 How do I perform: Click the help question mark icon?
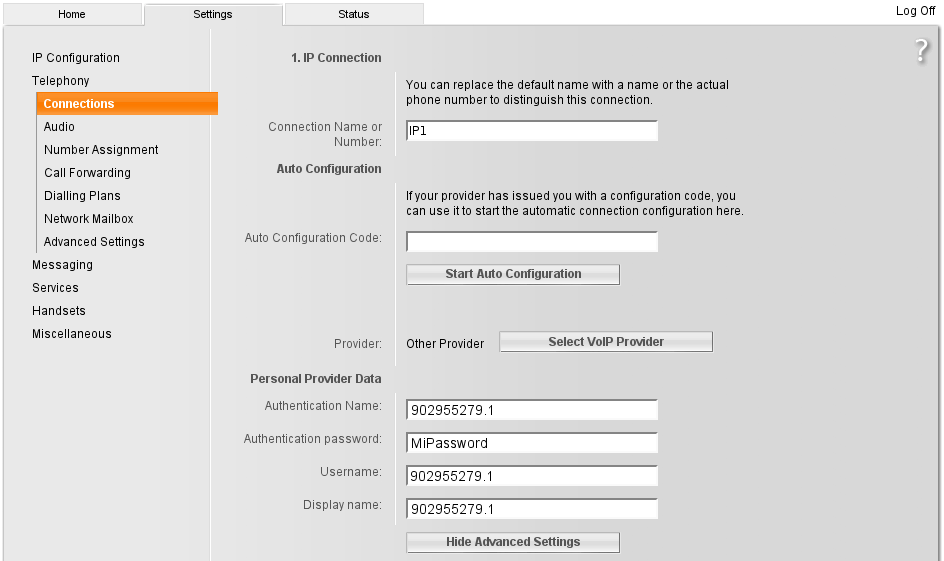click(922, 52)
